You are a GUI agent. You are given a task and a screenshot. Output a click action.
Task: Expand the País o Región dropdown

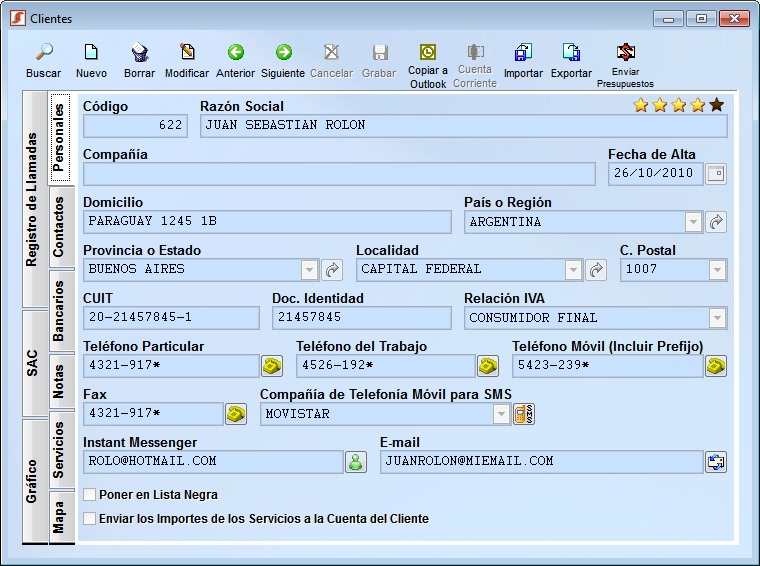click(693, 222)
